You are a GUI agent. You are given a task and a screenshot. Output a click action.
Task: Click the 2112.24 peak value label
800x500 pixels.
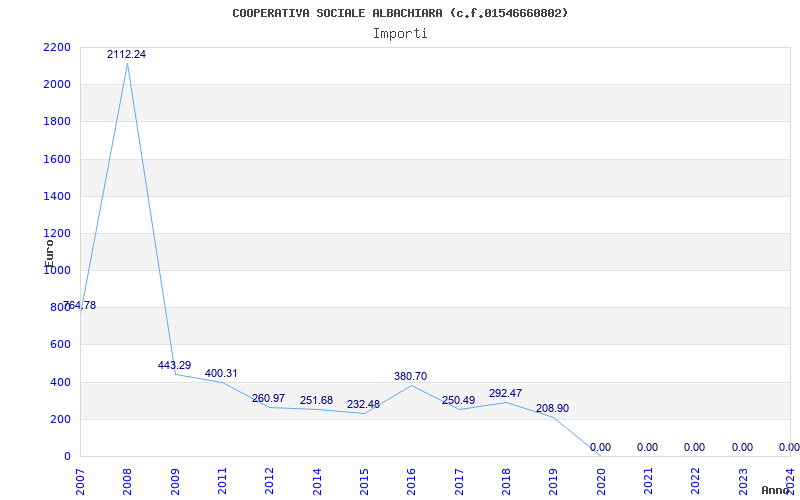(126, 54)
